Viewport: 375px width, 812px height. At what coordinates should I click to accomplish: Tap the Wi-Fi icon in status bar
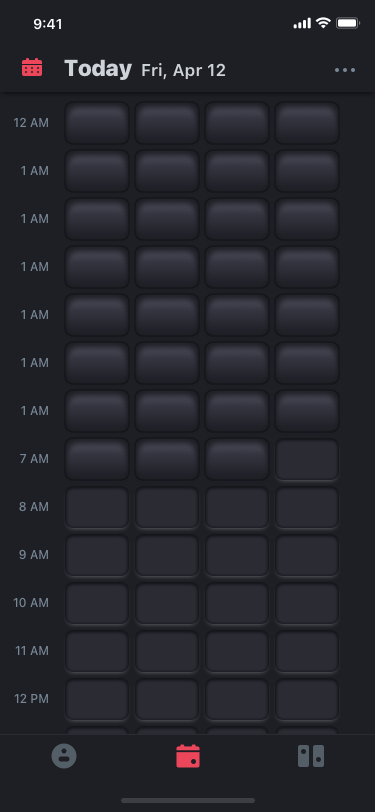pos(323,23)
